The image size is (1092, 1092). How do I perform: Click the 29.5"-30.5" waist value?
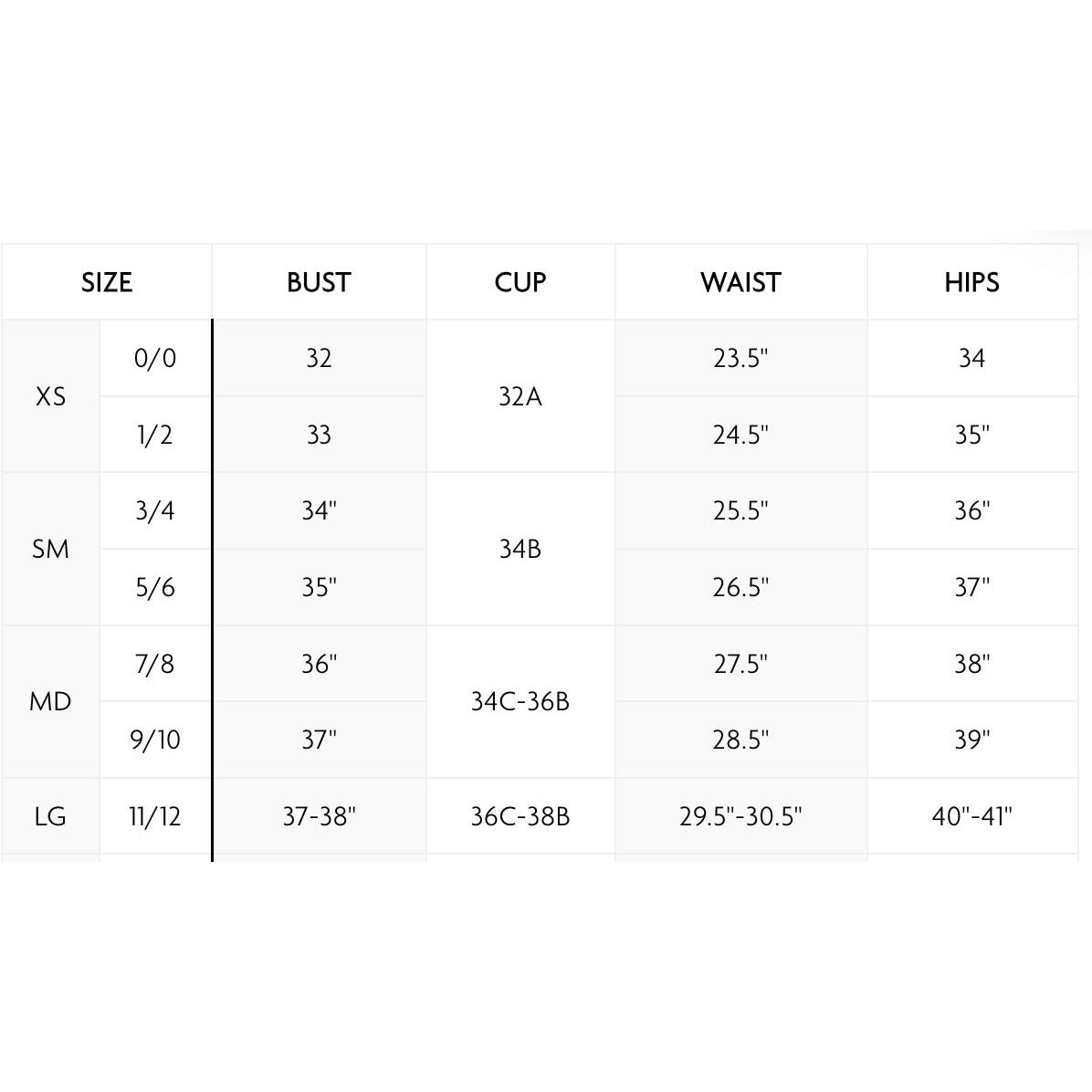[741, 816]
